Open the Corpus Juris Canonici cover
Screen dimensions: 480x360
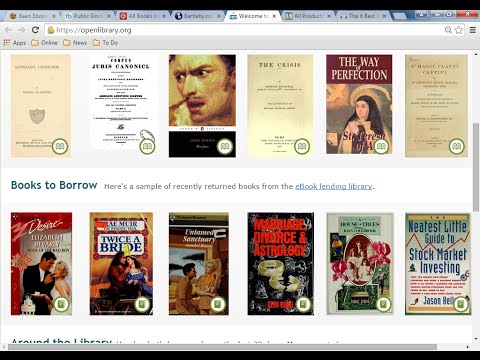point(121,102)
